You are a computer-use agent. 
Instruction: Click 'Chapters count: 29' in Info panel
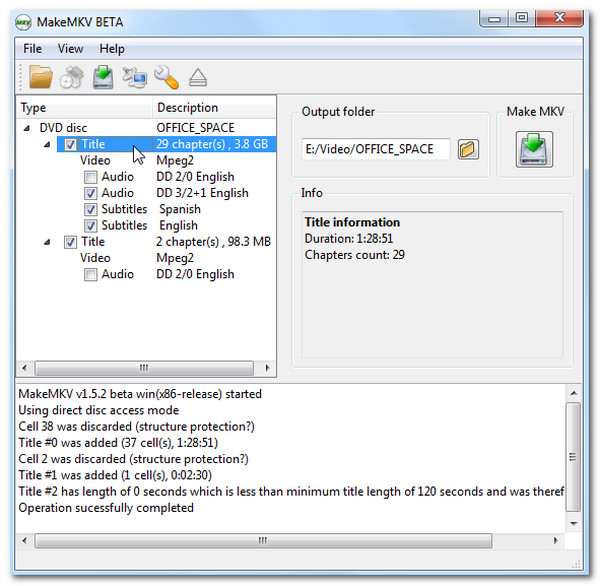354,255
